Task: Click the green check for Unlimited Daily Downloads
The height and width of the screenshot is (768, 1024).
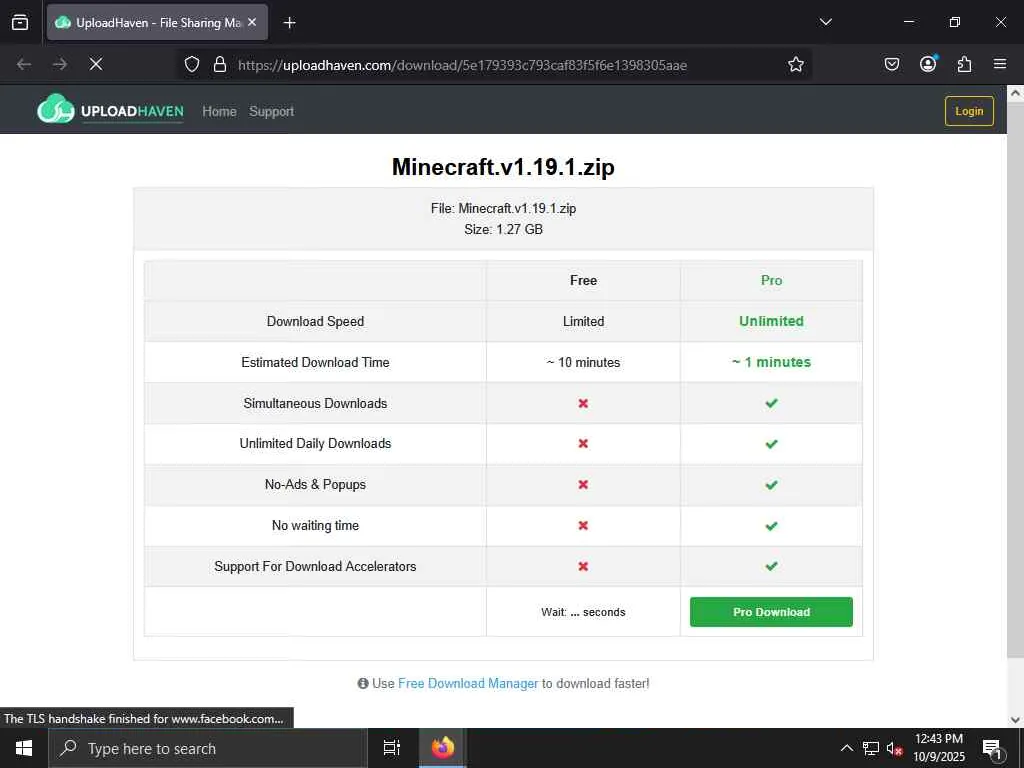Action: pos(771,444)
